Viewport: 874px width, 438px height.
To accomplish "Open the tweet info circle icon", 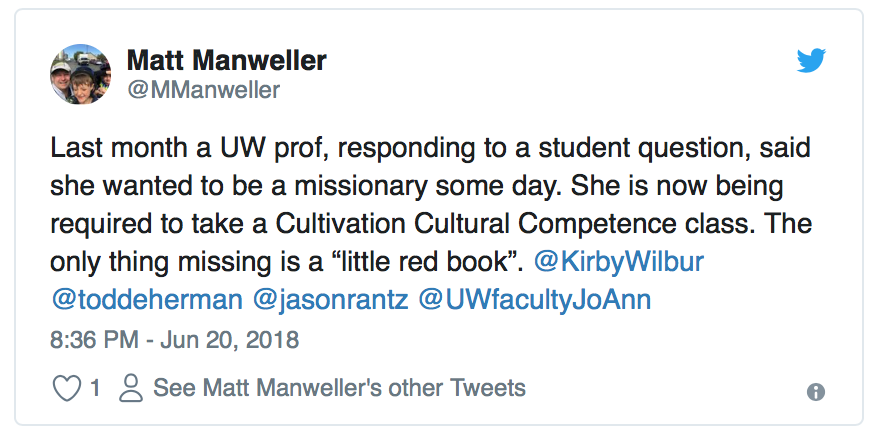I will point(815,392).
